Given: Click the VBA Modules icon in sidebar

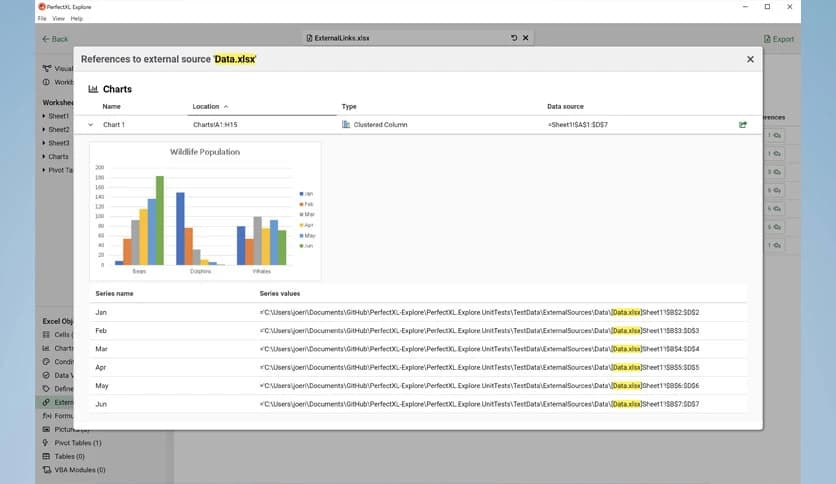Looking at the screenshot, I should (x=46, y=469).
